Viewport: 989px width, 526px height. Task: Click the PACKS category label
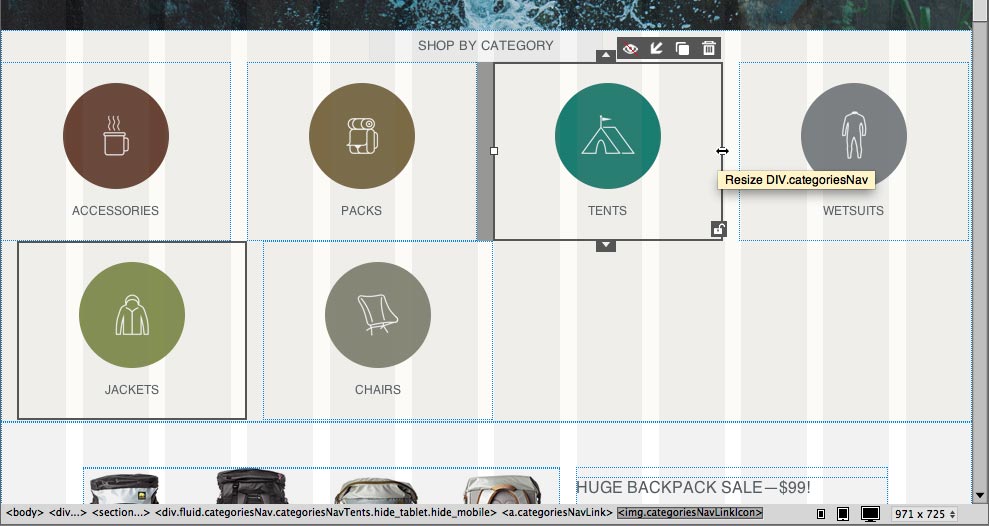[361, 211]
